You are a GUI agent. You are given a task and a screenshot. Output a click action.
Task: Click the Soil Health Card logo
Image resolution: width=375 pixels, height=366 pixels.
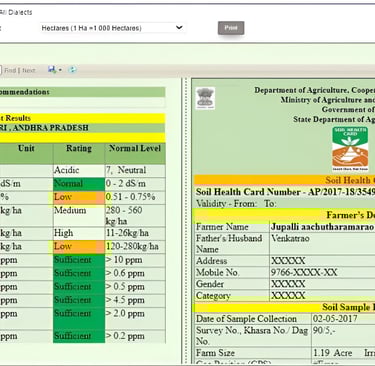(x=350, y=149)
